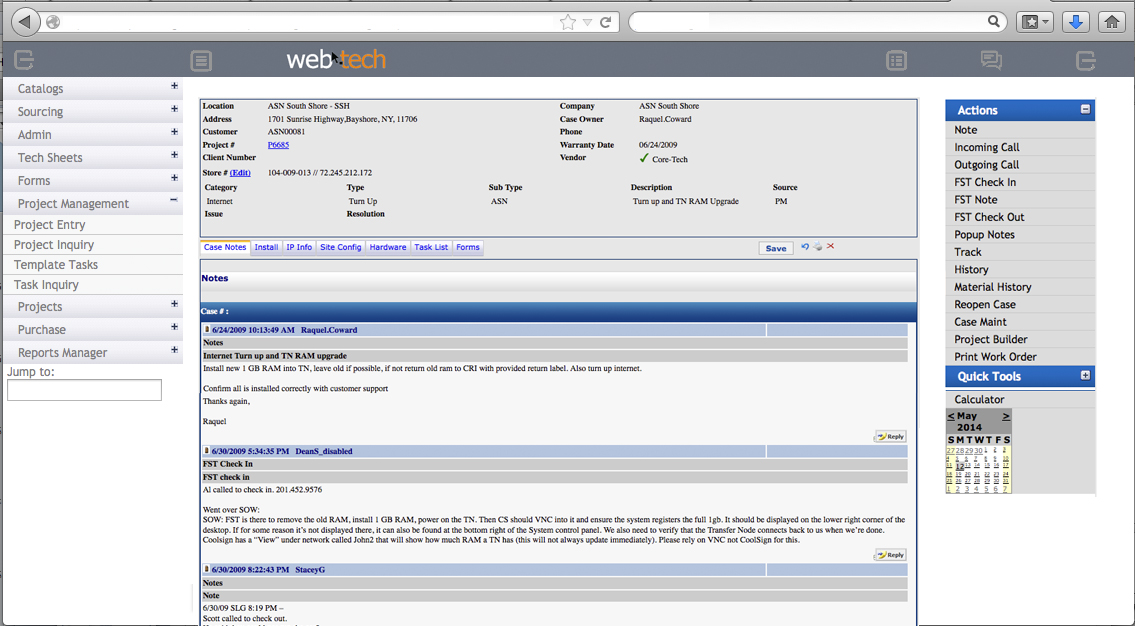The width and height of the screenshot is (1135, 626).
Task: Click the browser home icon
Action: 1110,21
